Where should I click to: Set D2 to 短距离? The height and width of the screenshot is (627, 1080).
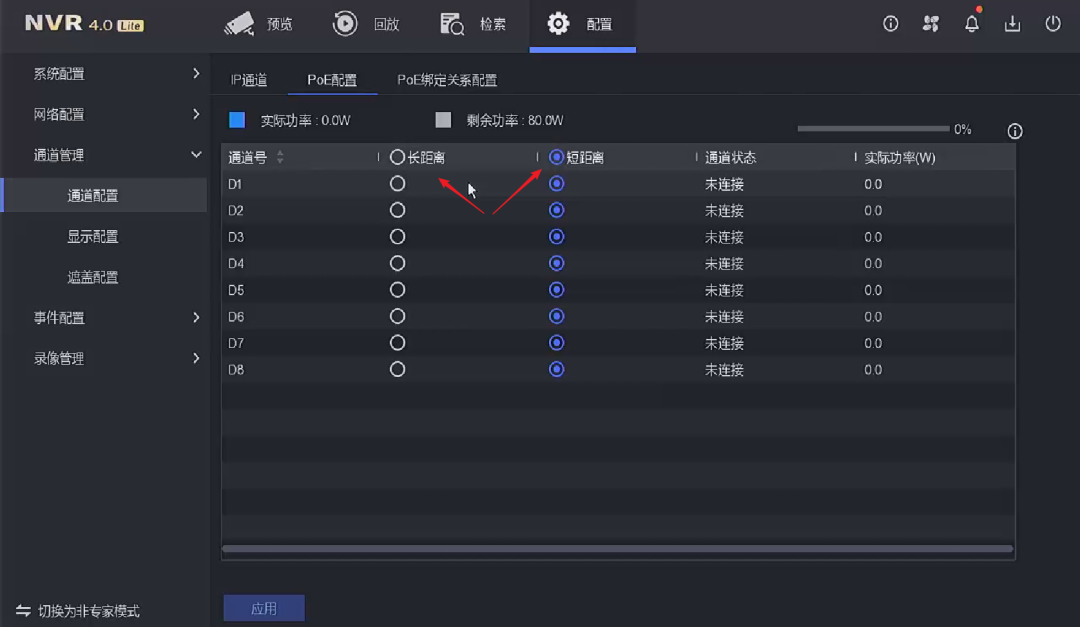pos(557,210)
